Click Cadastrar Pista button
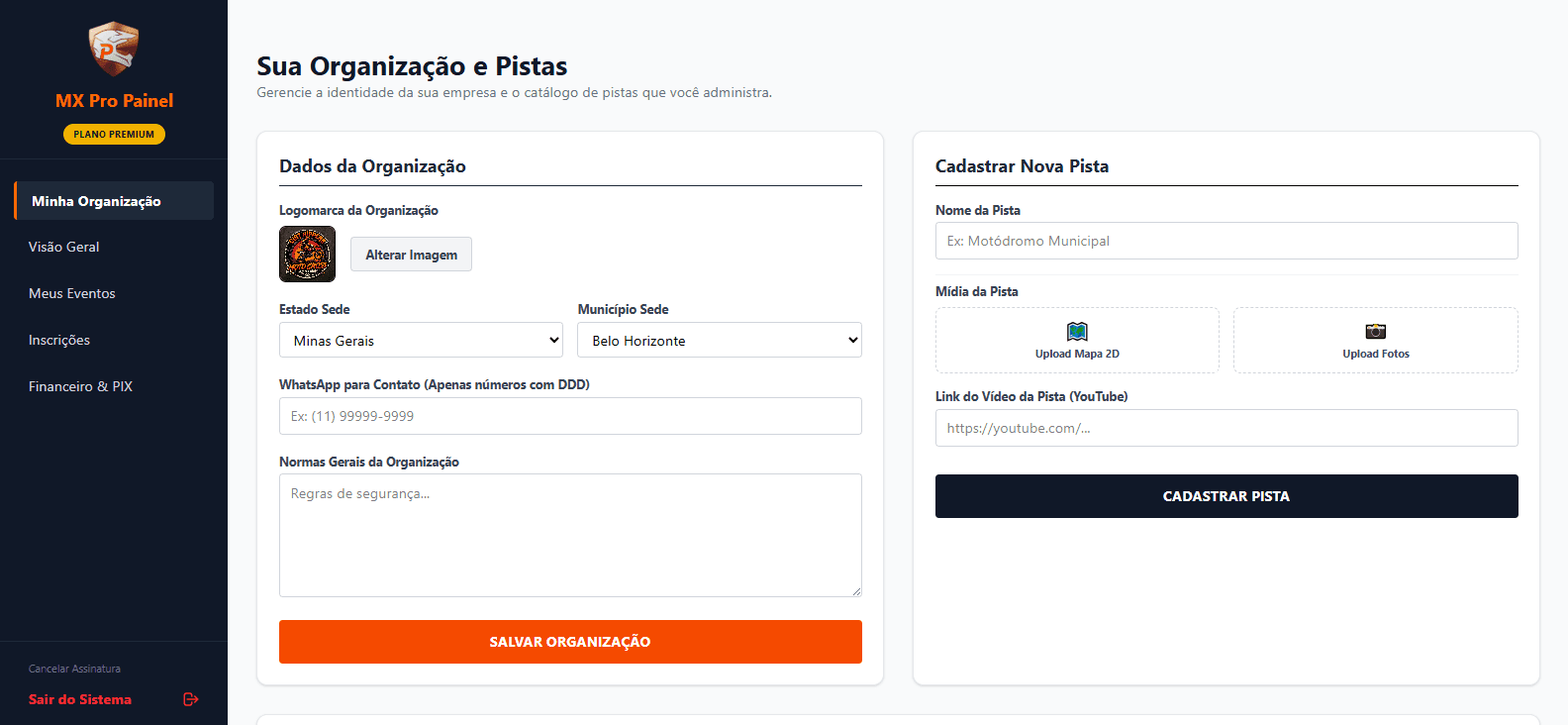This screenshot has width=1568, height=725. [x=1226, y=496]
